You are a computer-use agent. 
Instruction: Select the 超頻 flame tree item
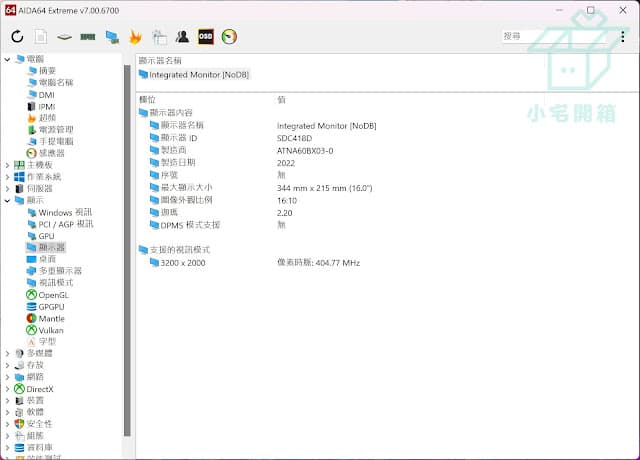42,118
